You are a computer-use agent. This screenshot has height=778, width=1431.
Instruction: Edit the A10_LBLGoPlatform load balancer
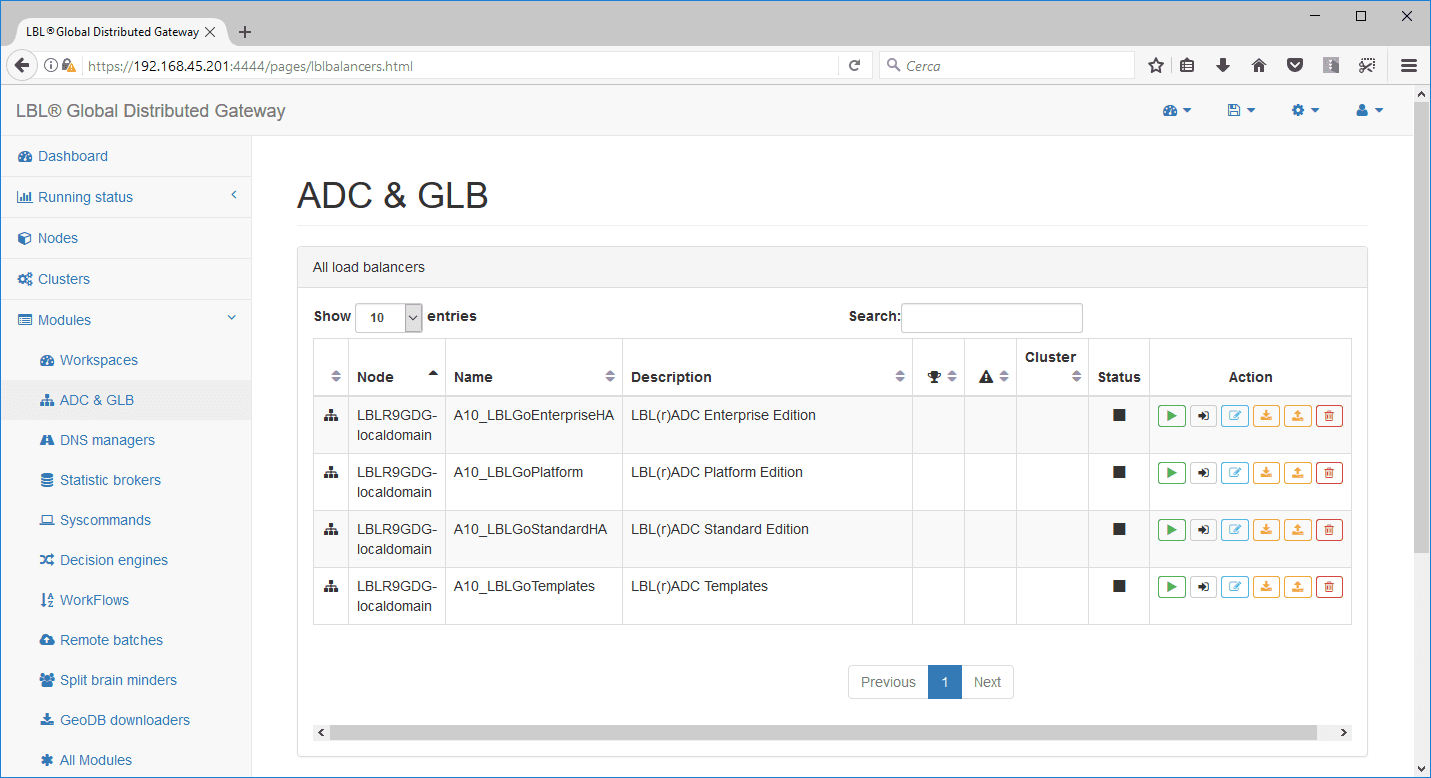(x=1235, y=473)
